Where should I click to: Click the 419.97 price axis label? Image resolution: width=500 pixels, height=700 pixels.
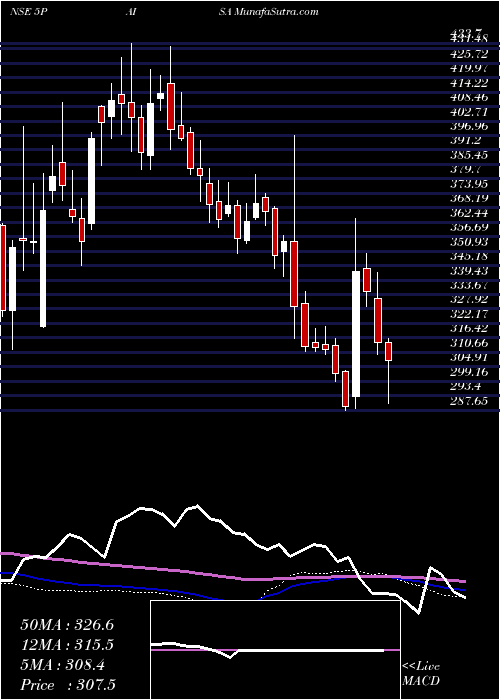click(469, 69)
